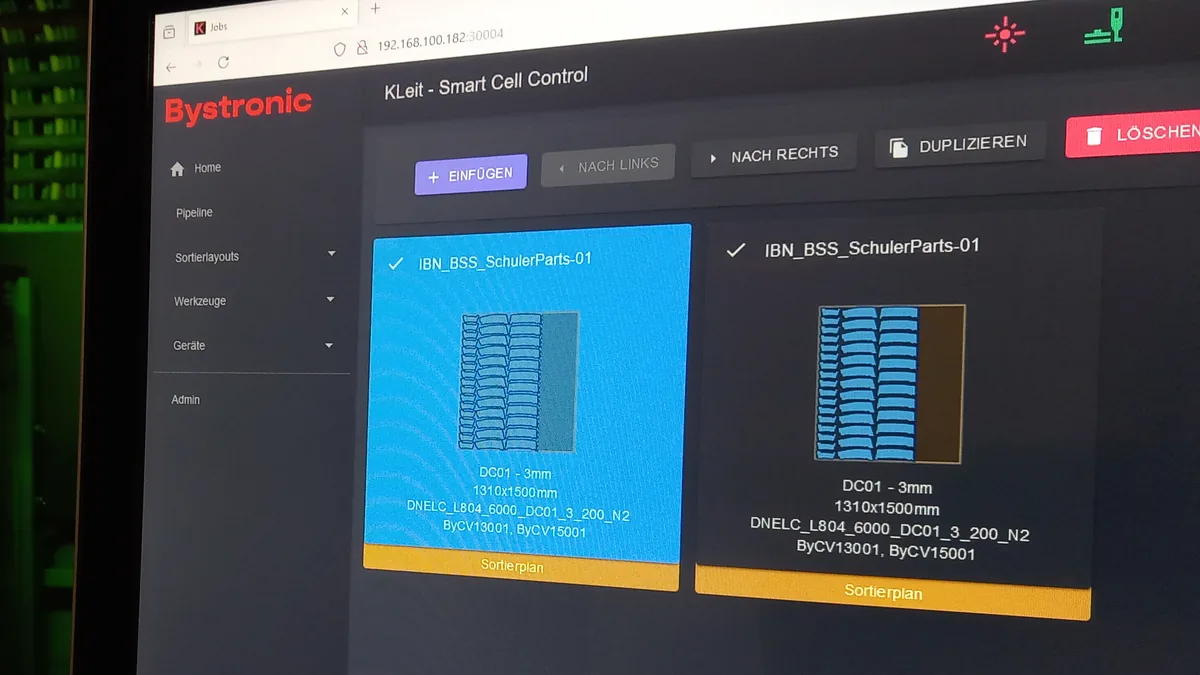Expand the Werkzeuge menu arrow

330,299
